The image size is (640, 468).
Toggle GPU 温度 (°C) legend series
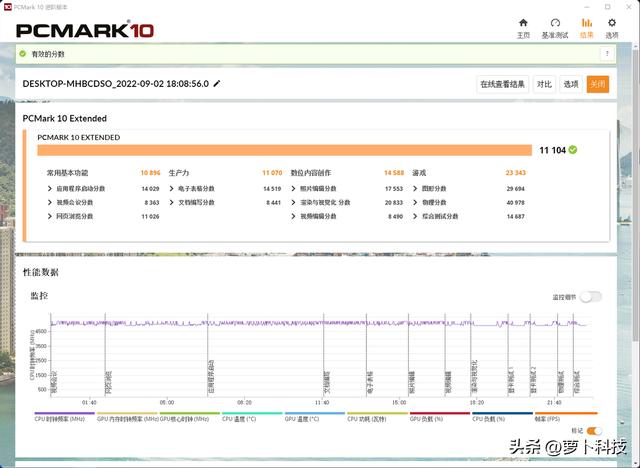tap(314, 417)
